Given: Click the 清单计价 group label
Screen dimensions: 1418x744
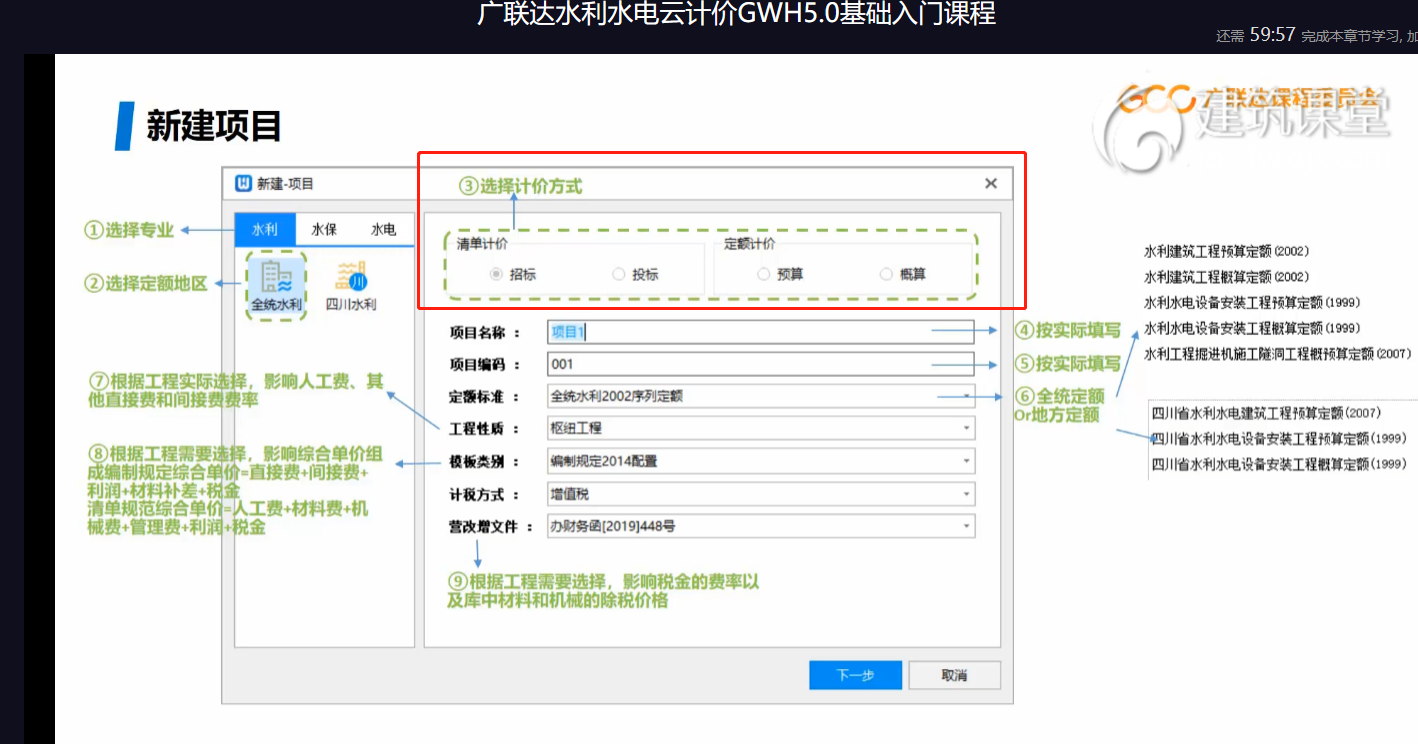Looking at the screenshot, I should coord(482,243).
